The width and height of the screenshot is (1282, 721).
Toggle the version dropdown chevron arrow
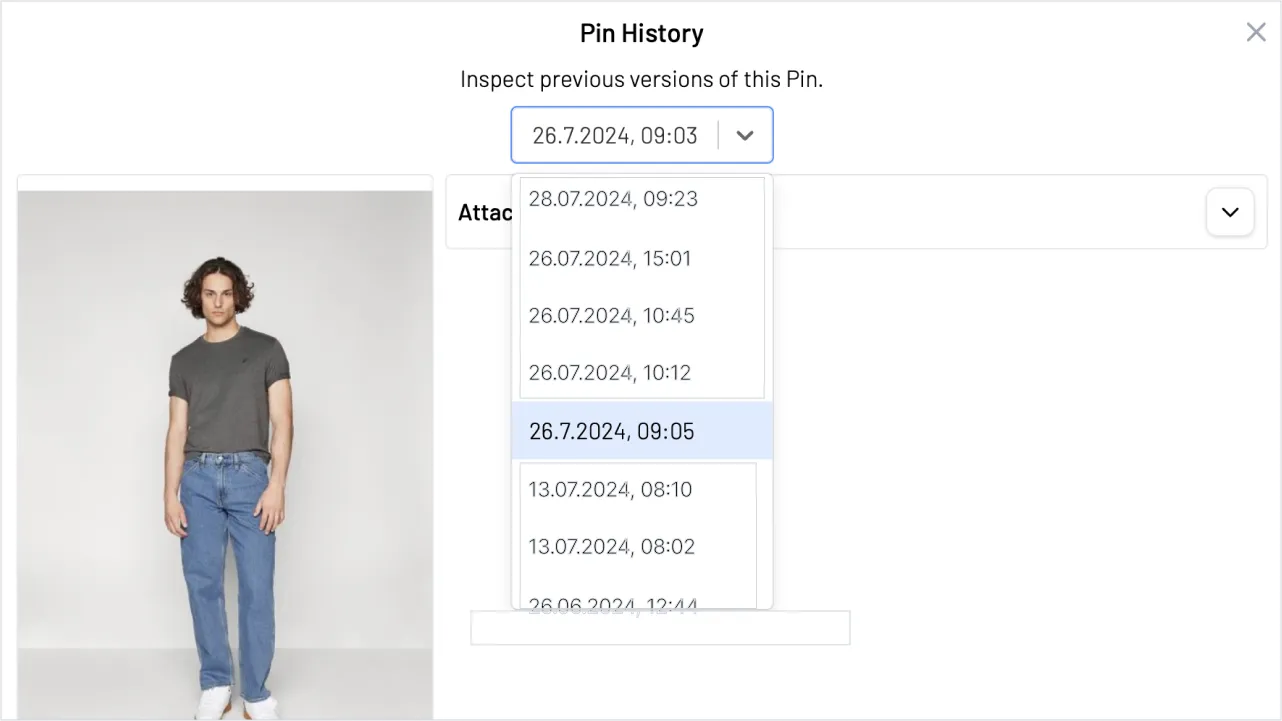[x=744, y=135]
